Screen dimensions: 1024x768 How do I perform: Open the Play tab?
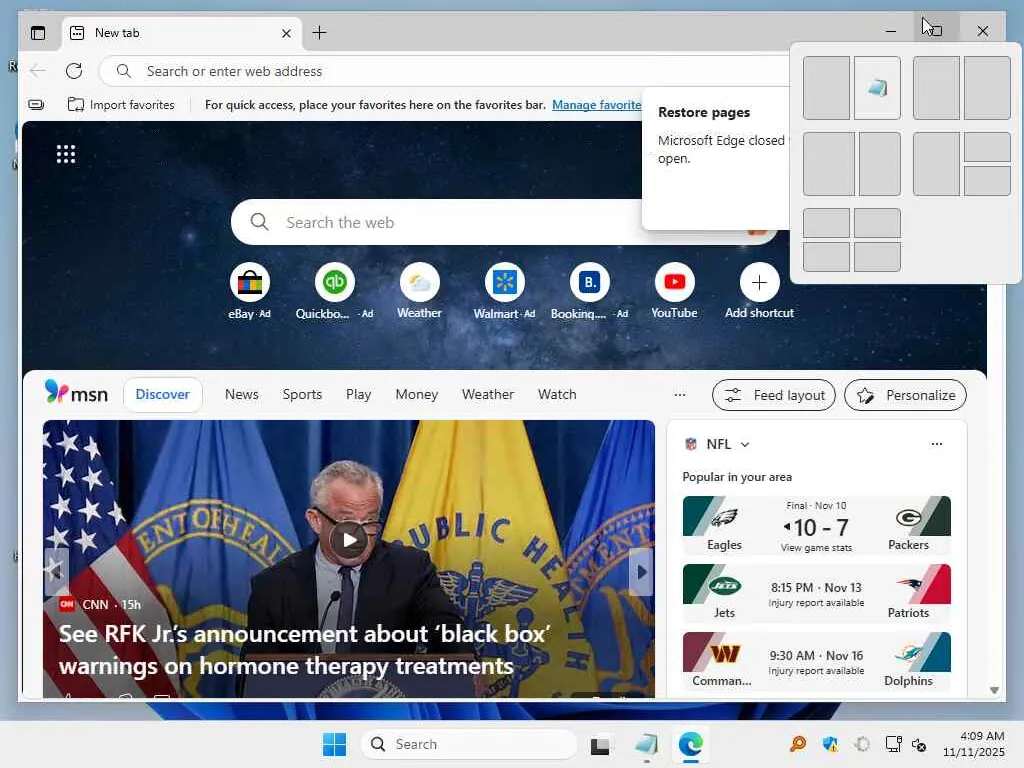[x=359, y=394]
